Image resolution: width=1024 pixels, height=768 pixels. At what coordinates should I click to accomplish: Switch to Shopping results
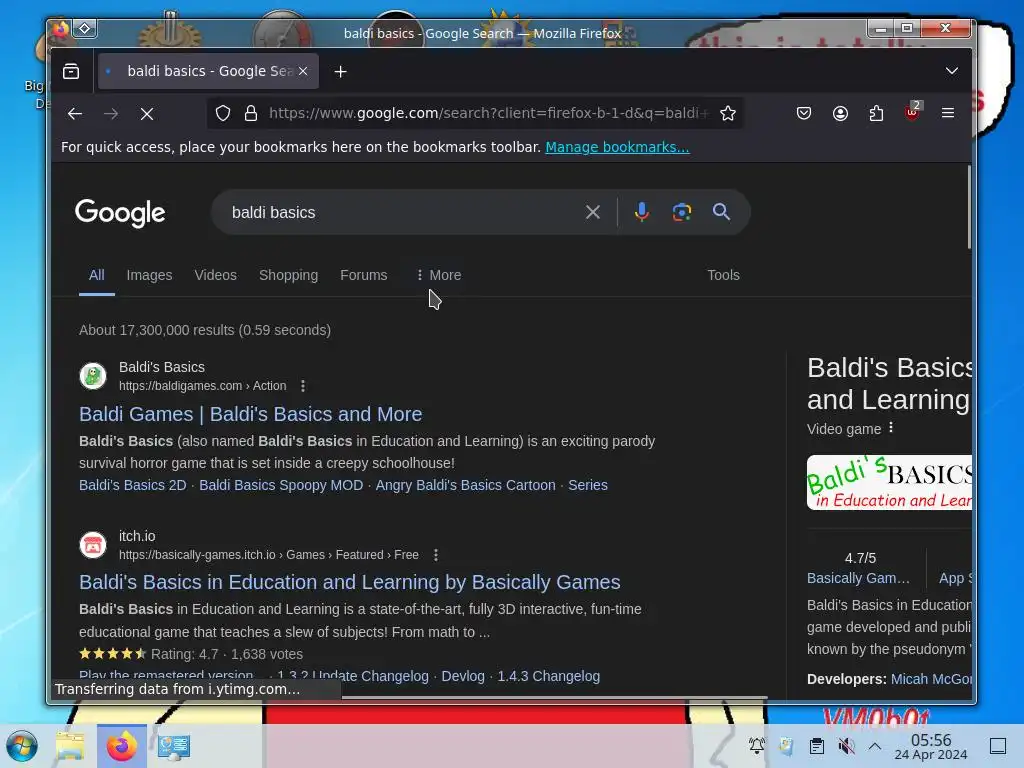pyautogui.click(x=289, y=275)
